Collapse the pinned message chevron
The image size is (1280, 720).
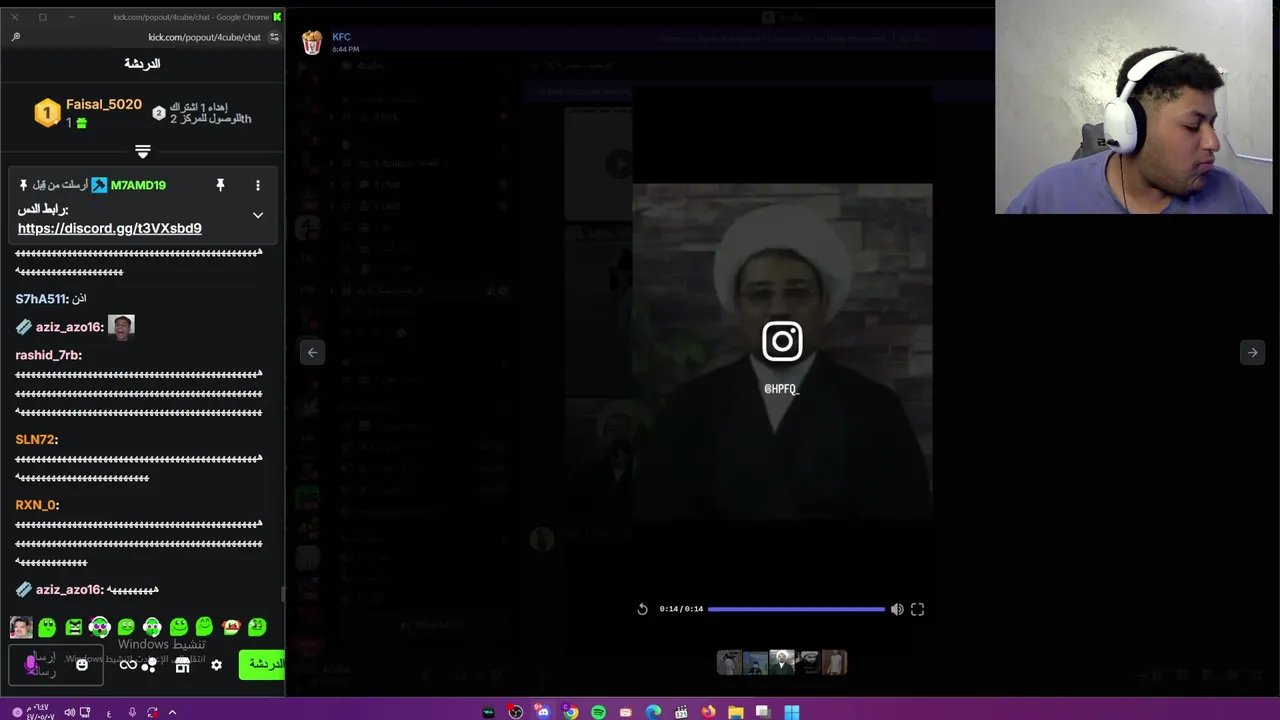257,215
